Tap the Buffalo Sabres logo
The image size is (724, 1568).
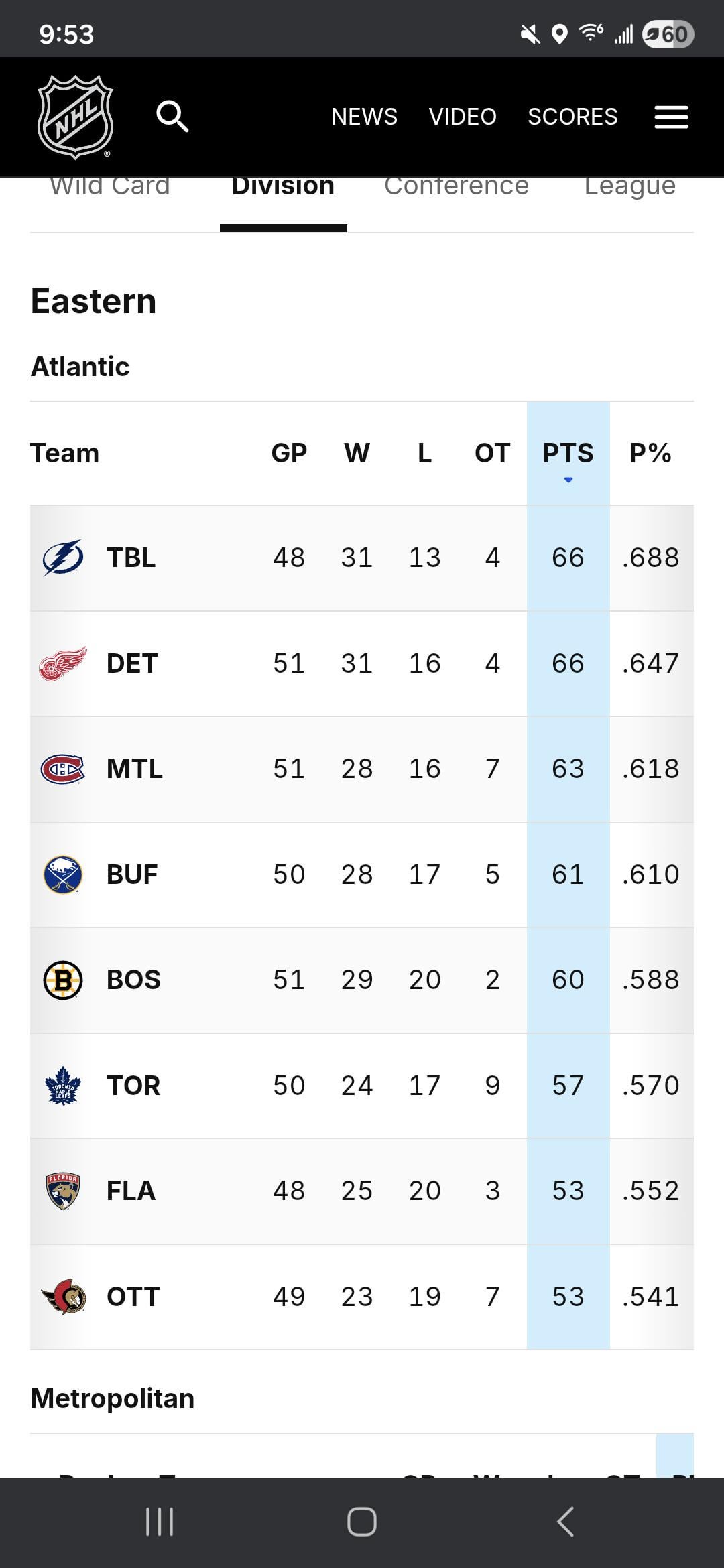[63, 874]
